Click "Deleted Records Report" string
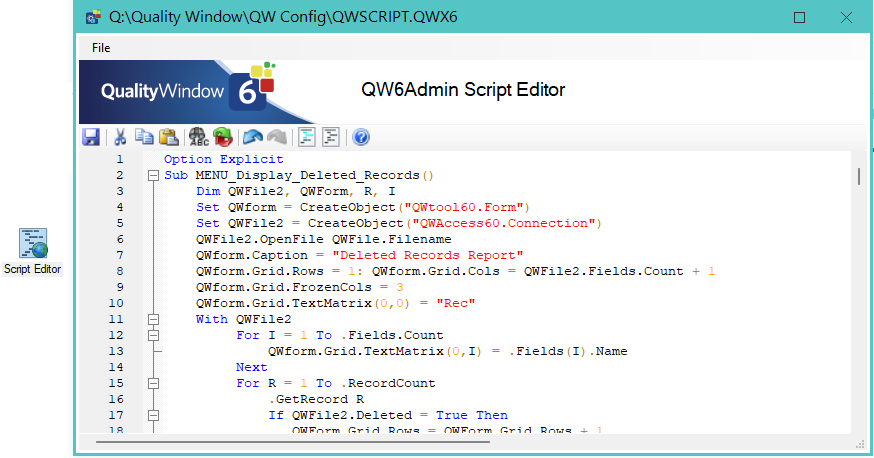The height and width of the screenshot is (458, 874). (x=428, y=255)
